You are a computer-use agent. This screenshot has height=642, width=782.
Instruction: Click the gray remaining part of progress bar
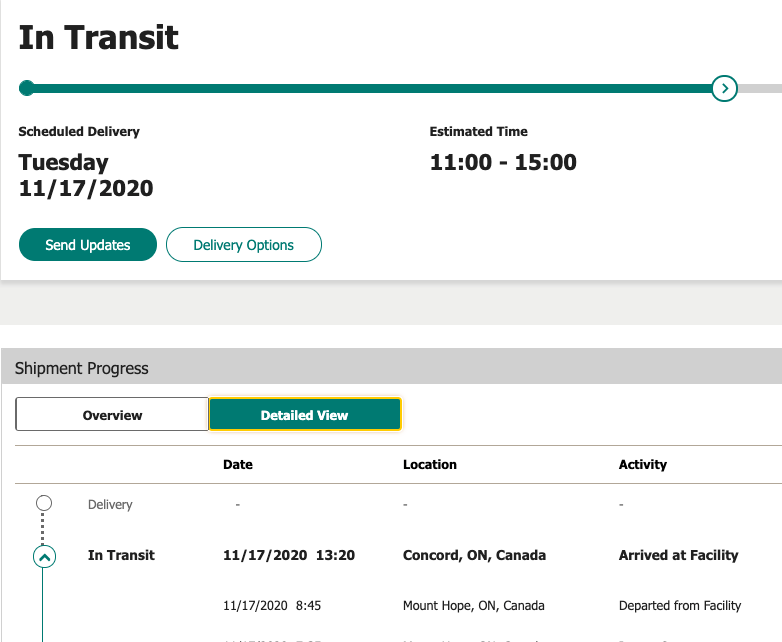pyautogui.click(x=760, y=88)
